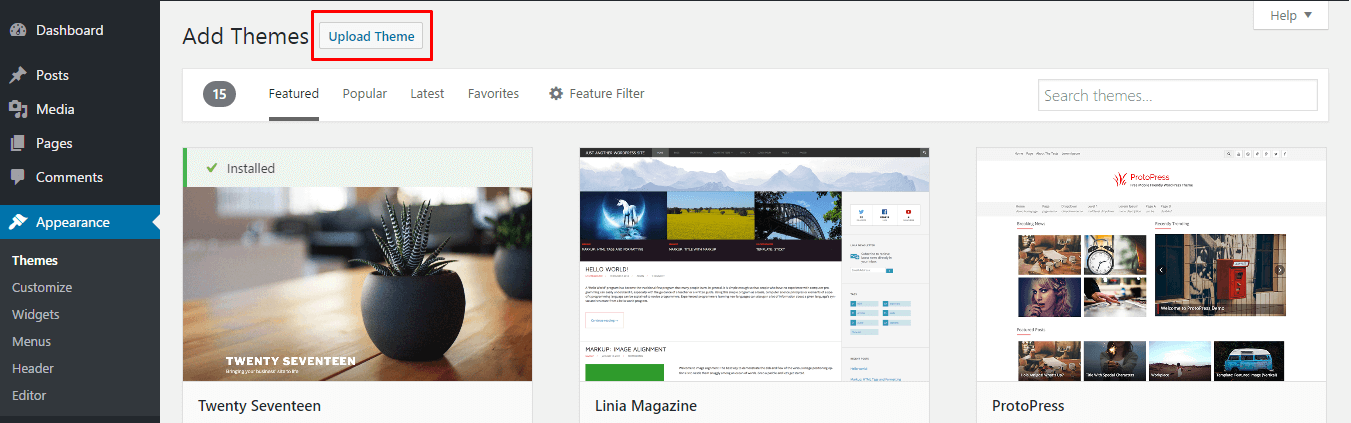Click the Linia Magazine theme name
Image resolution: width=1351 pixels, height=423 pixels.
tap(646, 406)
